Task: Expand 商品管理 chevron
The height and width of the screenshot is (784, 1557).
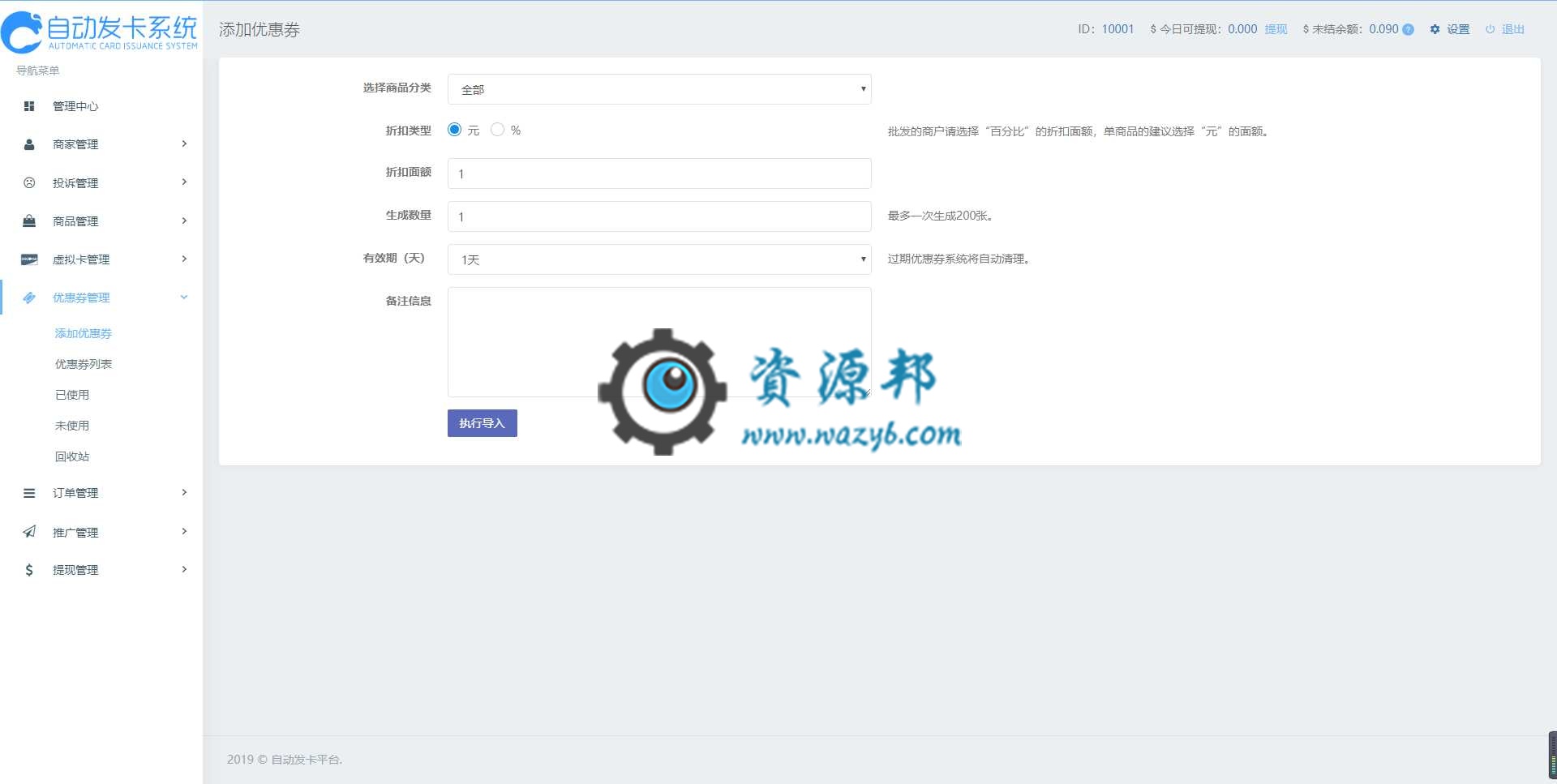Action: 184,221
